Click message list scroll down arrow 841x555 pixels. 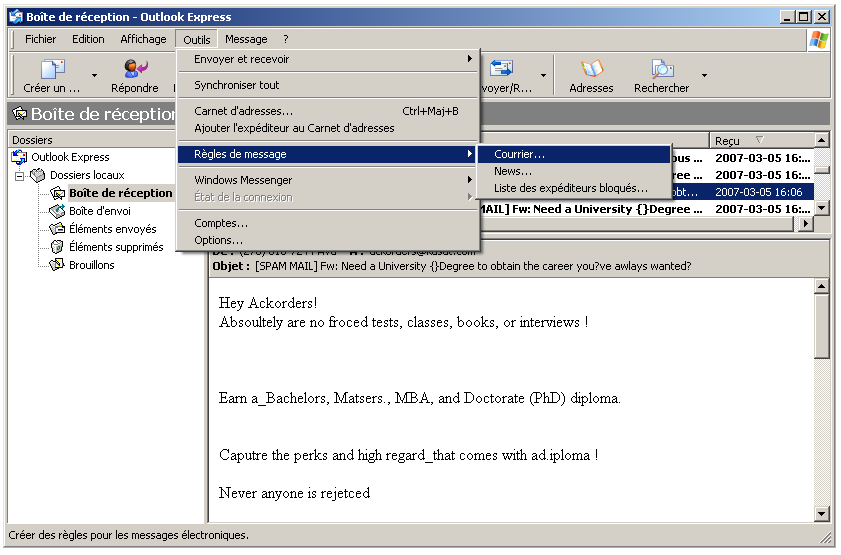click(821, 208)
